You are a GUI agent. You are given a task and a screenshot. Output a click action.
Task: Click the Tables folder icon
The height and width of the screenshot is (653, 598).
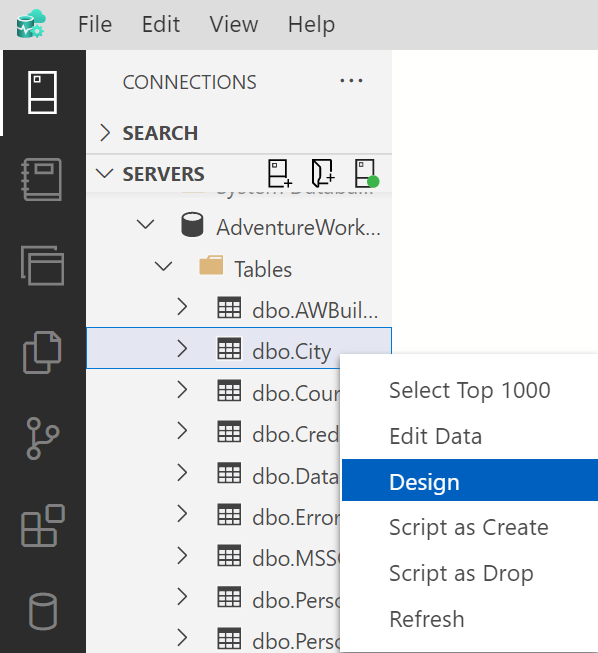(211, 266)
